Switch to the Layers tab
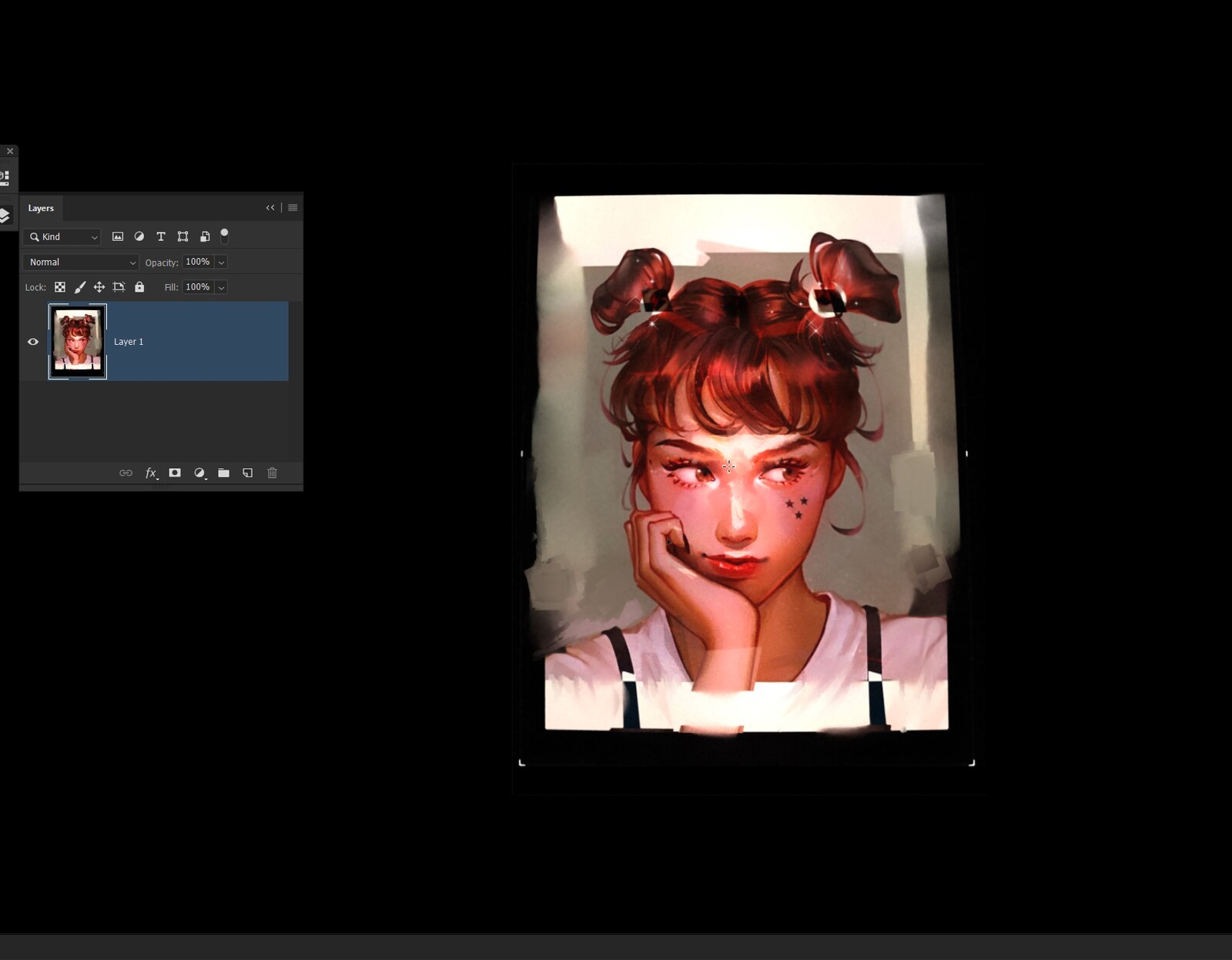Screen dimensions: 1232x960 coord(41,208)
